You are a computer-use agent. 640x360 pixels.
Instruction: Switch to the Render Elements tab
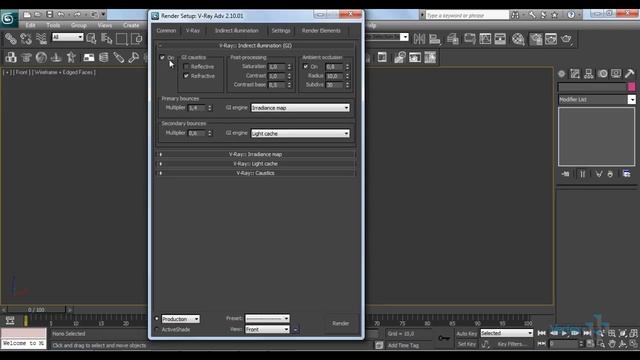[321, 31]
